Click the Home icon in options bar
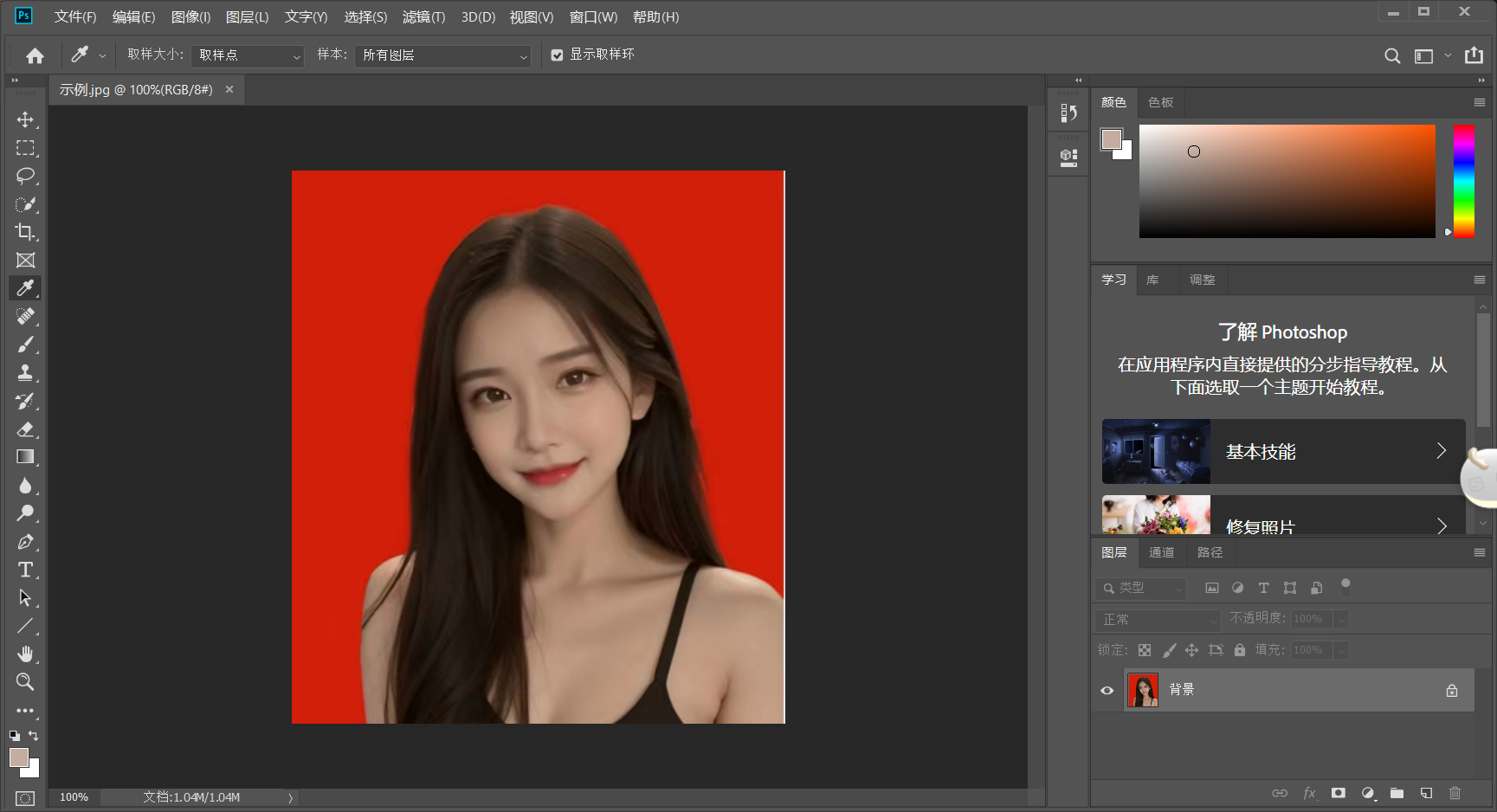The height and width of the screenshot is (812, 1497). [x=35, y=55]
